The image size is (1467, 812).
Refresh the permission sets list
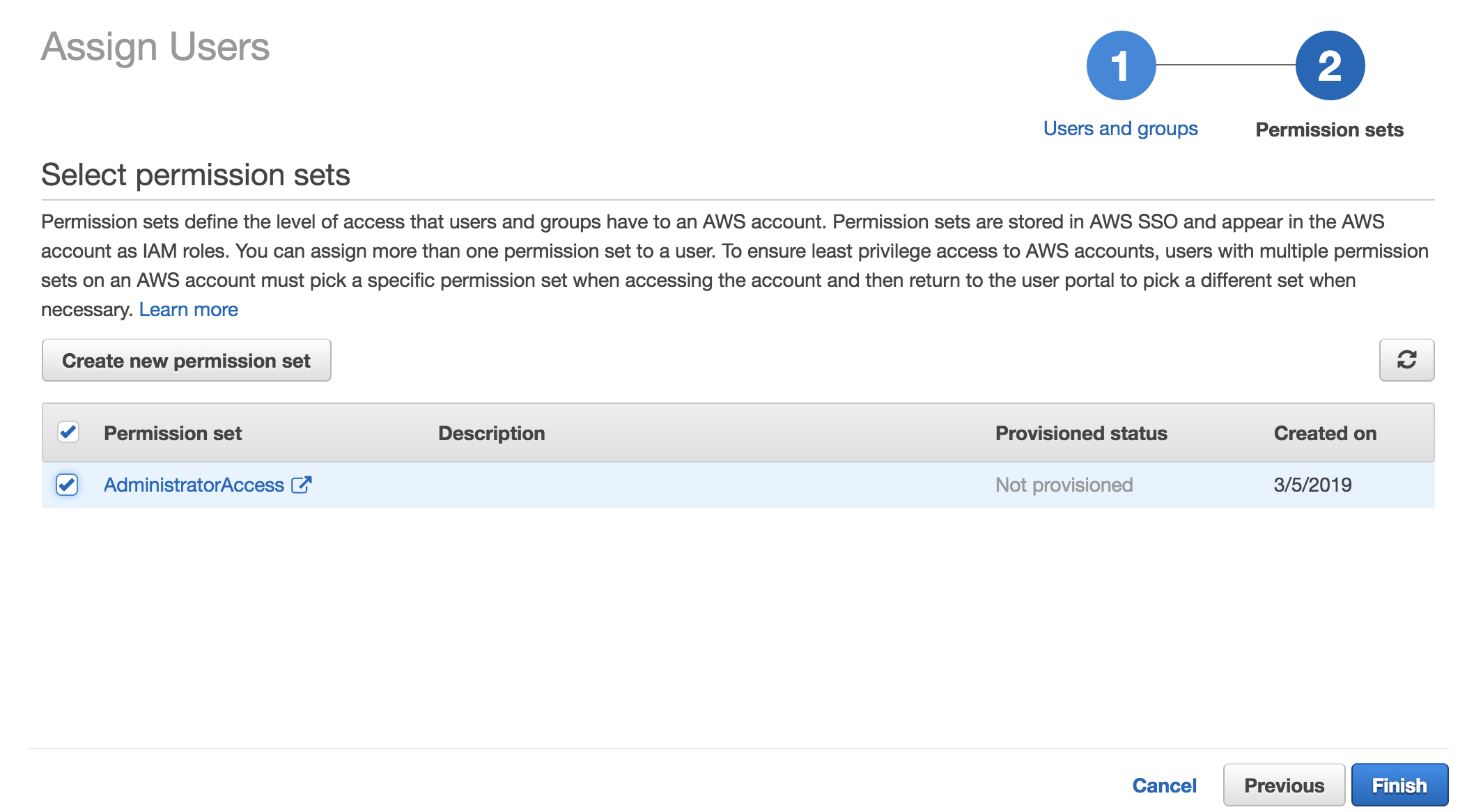(x=1406, y=360)
